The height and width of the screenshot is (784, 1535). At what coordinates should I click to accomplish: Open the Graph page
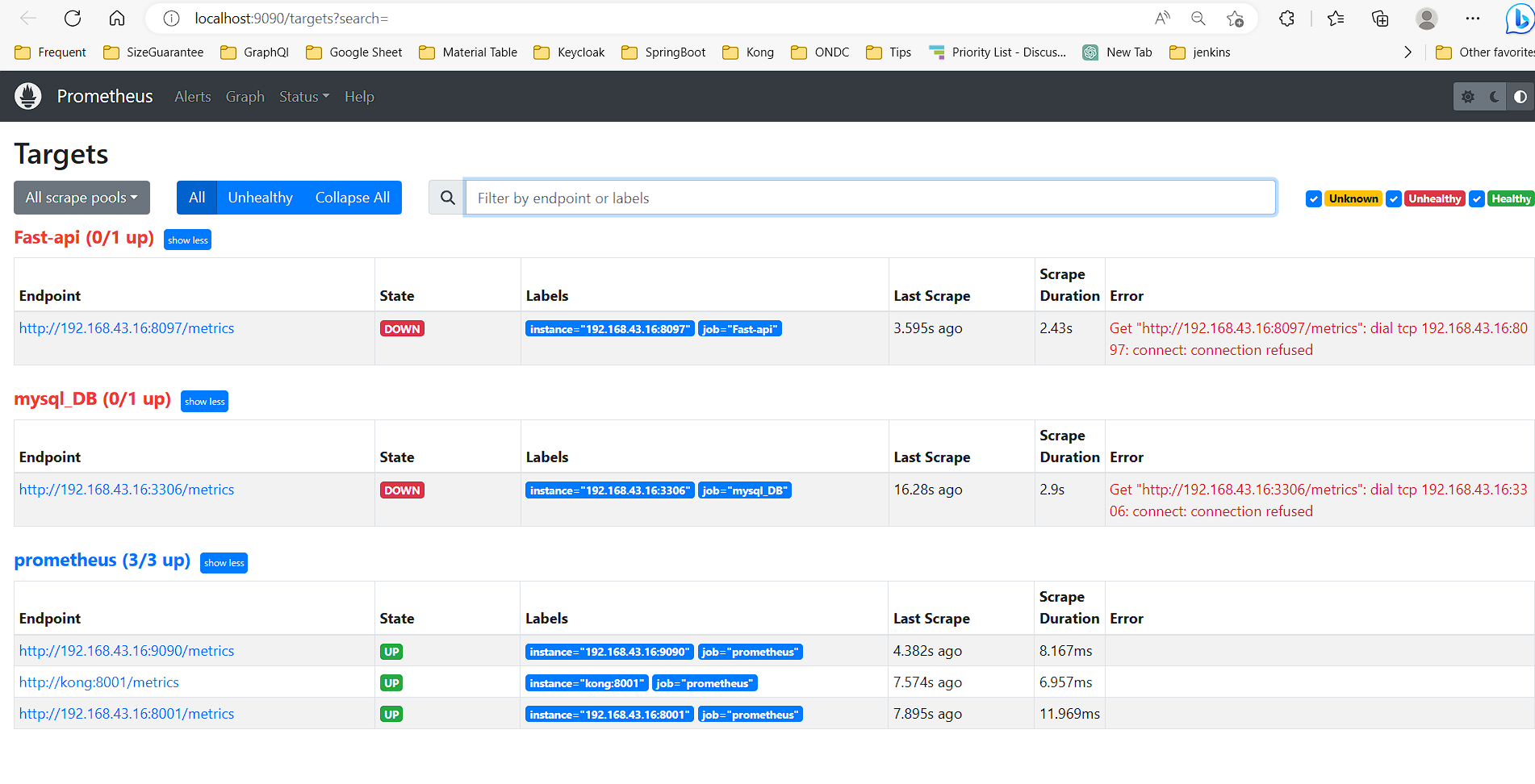[x=245, y=97]
